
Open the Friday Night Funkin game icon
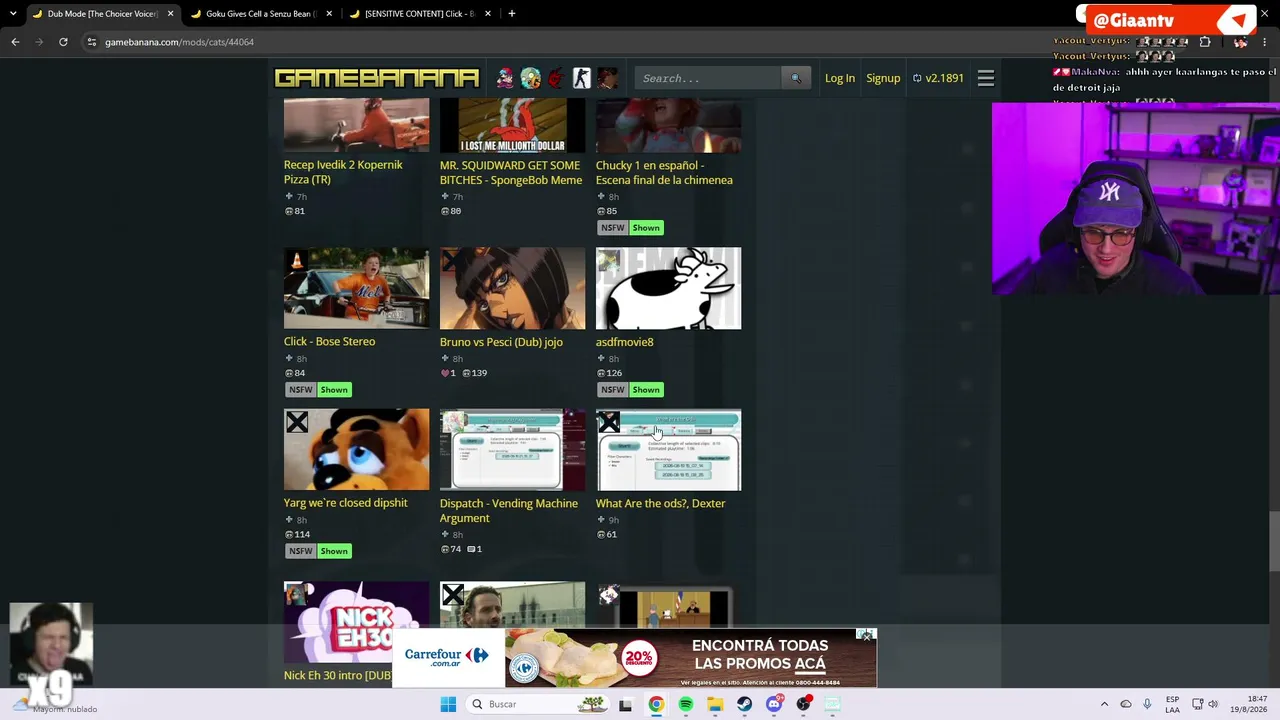(x=504, y=78)
